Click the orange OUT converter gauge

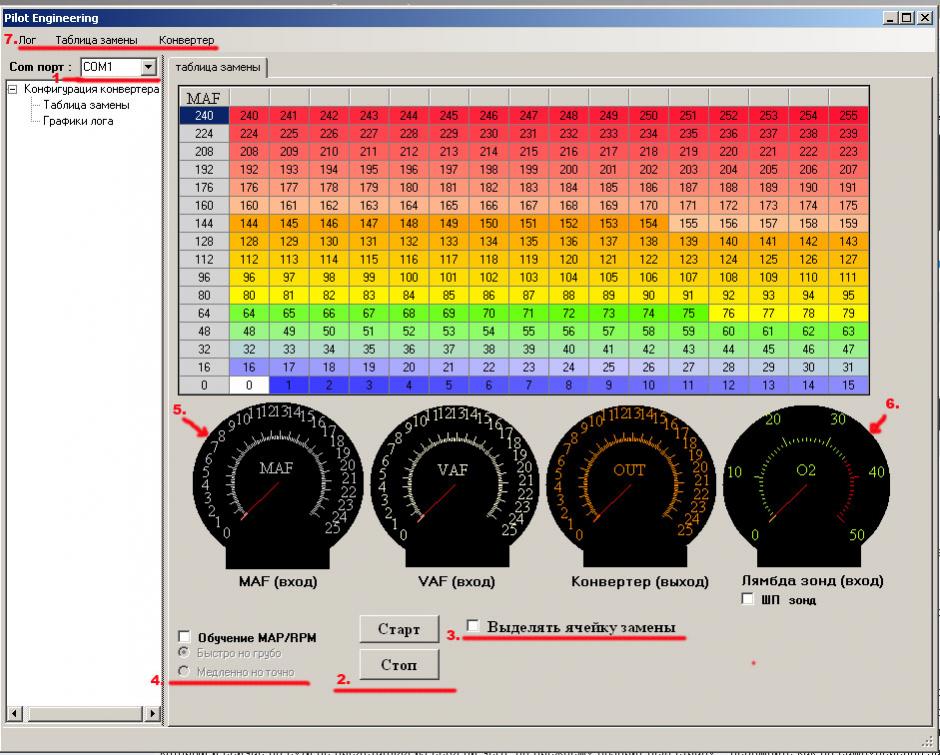click(x=631, y=486)
